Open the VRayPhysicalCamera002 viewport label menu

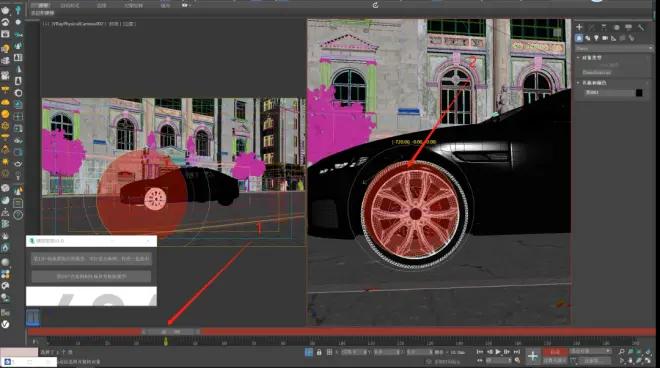point(78,24)
